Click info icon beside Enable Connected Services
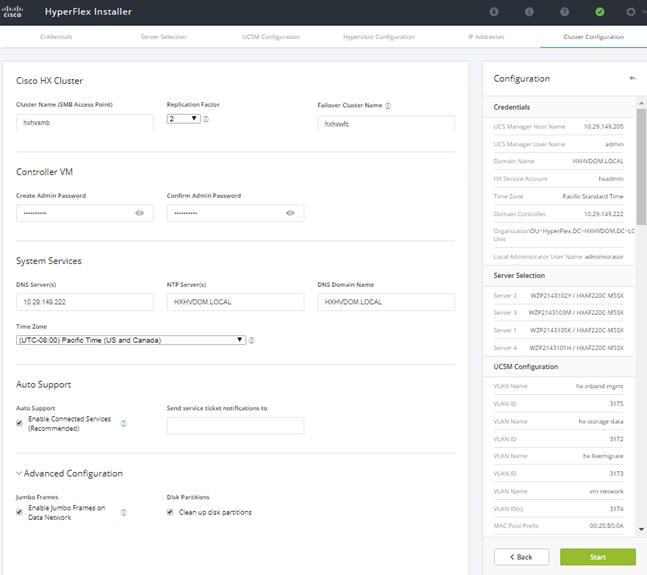This screenshot has width=647, height=575. click(123, 423)
